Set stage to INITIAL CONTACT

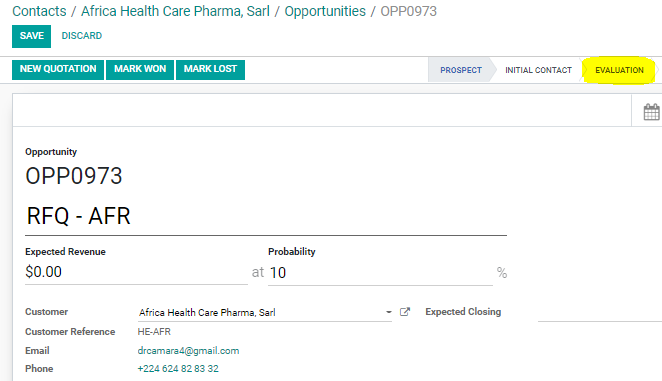538,70
